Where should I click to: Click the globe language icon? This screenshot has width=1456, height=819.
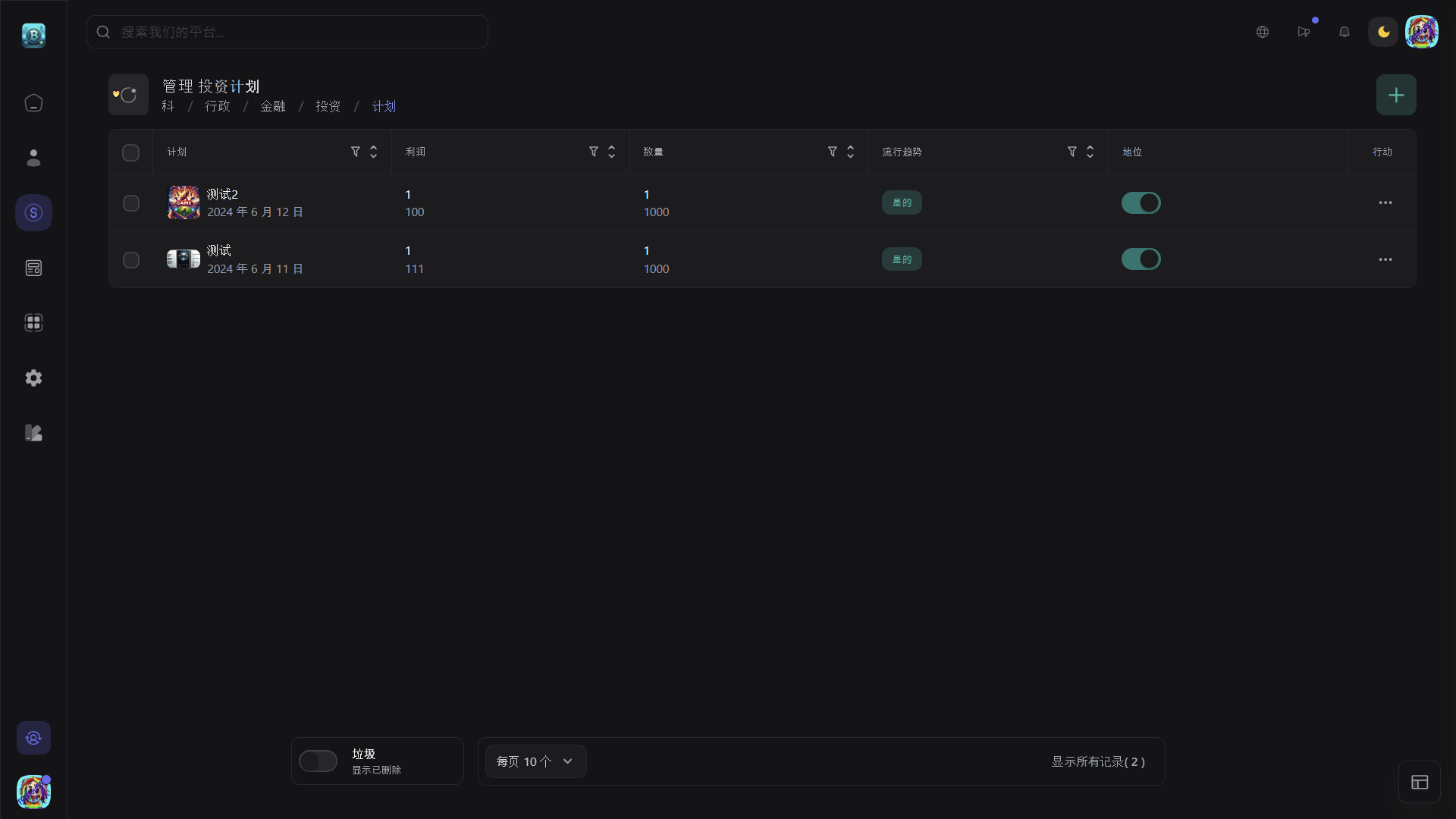click(1263, 32)
